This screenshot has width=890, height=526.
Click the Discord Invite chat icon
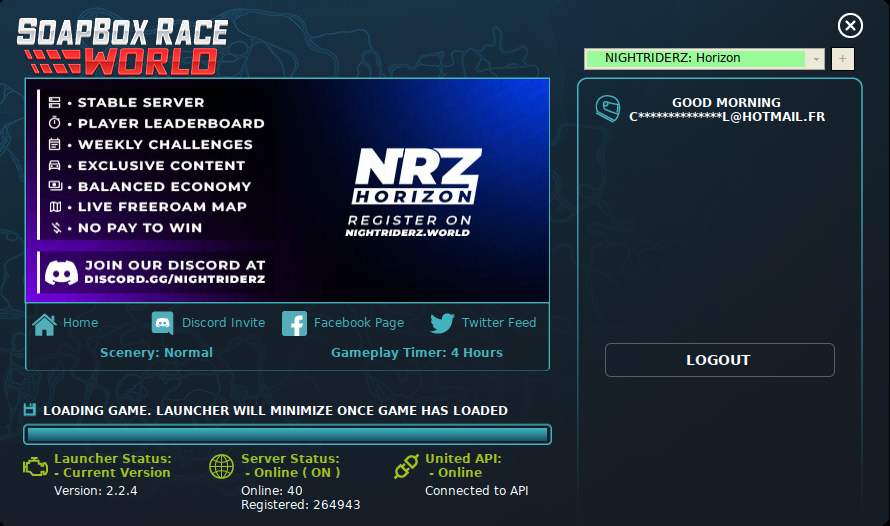(163, 323)
